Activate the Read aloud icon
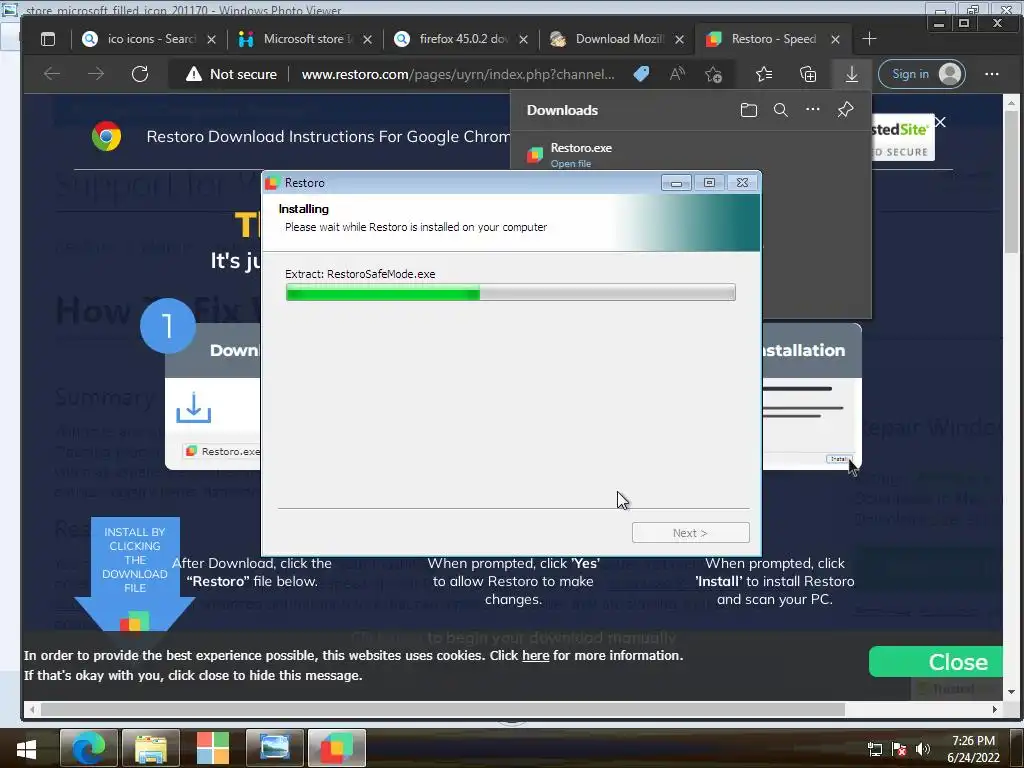Image resolution: width=1024 pixels, height=768 pixels. (x=677, y=74)
